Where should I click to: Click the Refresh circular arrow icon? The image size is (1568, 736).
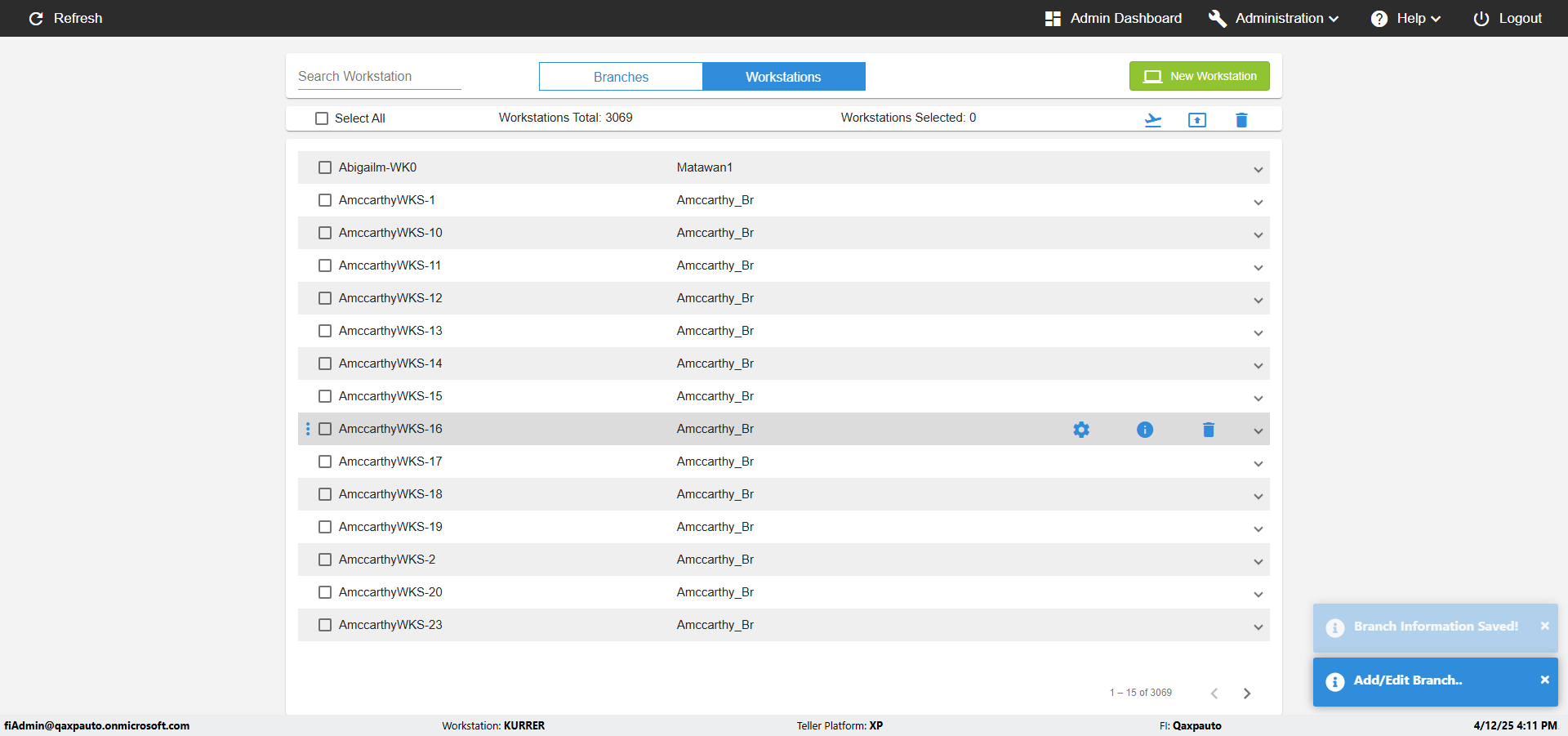point(36,18)
